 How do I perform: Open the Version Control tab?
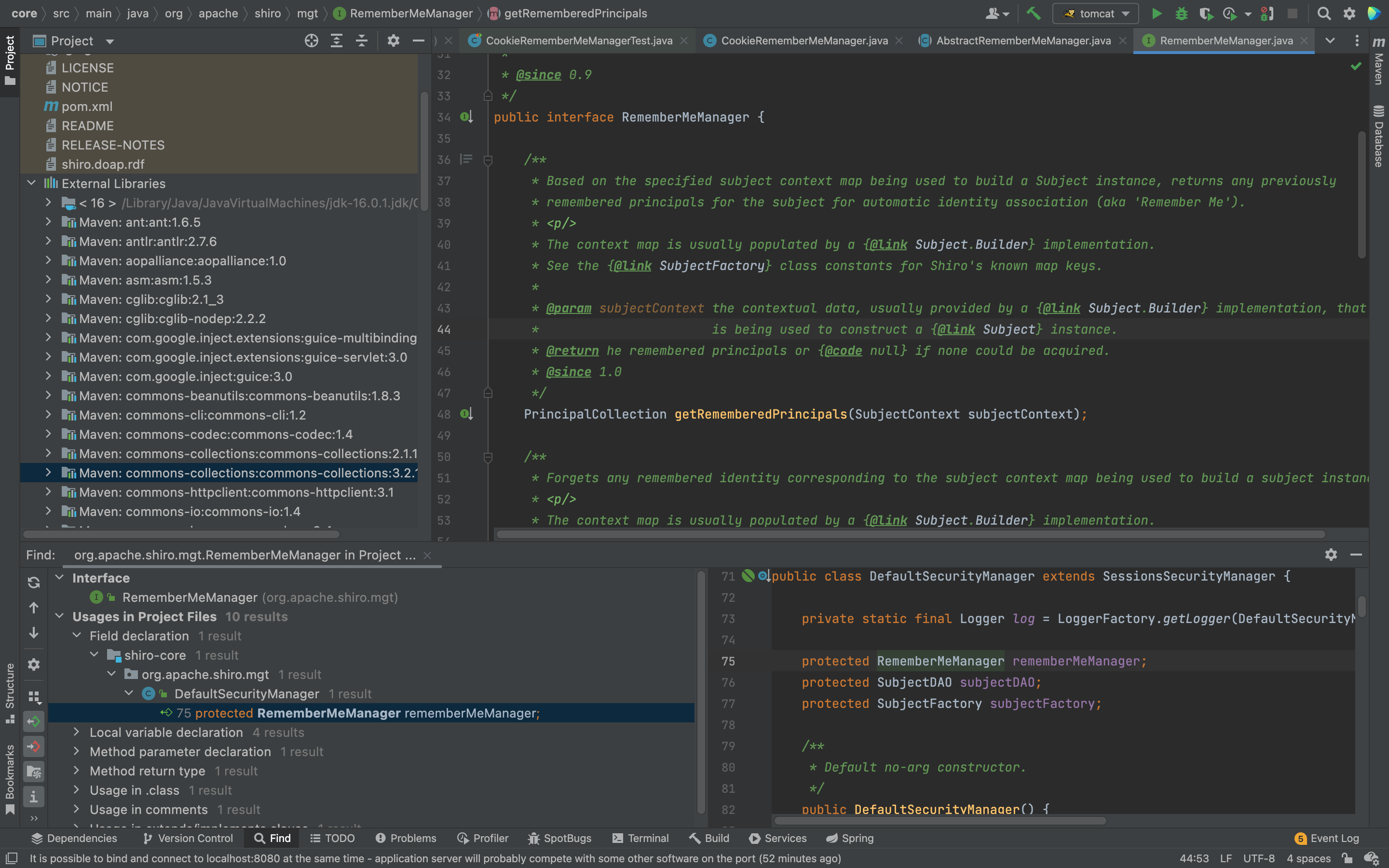pyautogui.click(x=188, y=838)
